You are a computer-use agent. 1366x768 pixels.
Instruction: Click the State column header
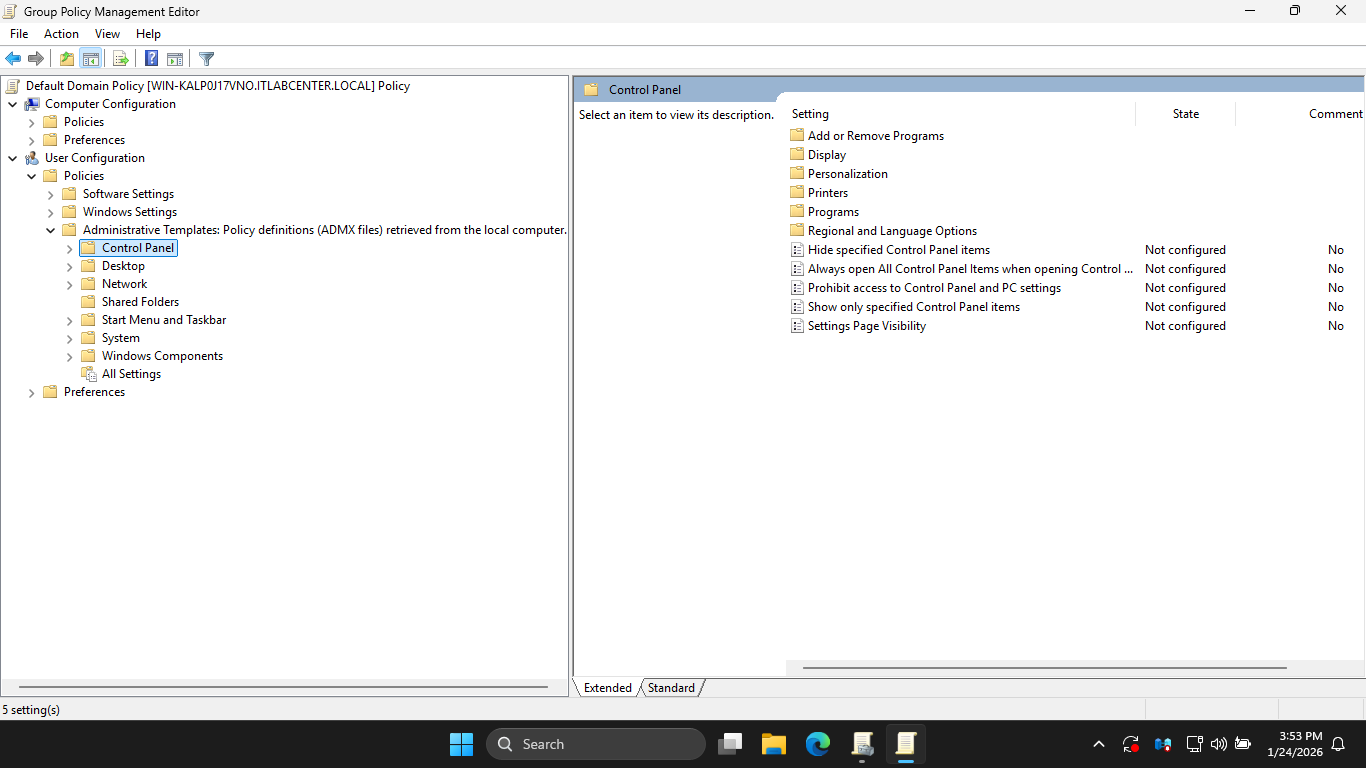coord(1185,114)
